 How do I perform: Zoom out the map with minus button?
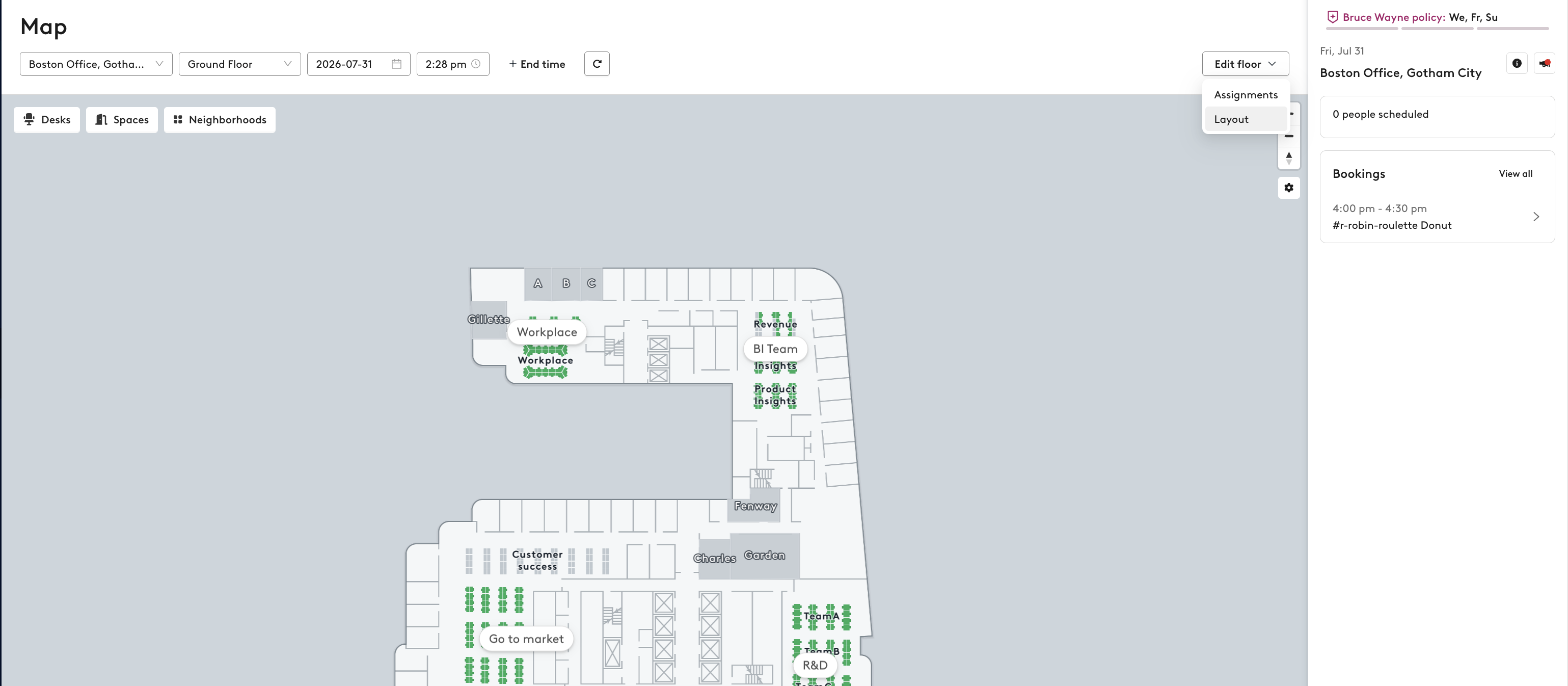[1289, 136]
